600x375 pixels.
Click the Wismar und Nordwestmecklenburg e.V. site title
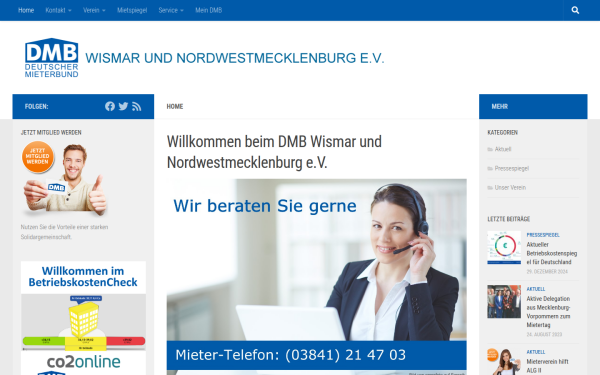235,58
